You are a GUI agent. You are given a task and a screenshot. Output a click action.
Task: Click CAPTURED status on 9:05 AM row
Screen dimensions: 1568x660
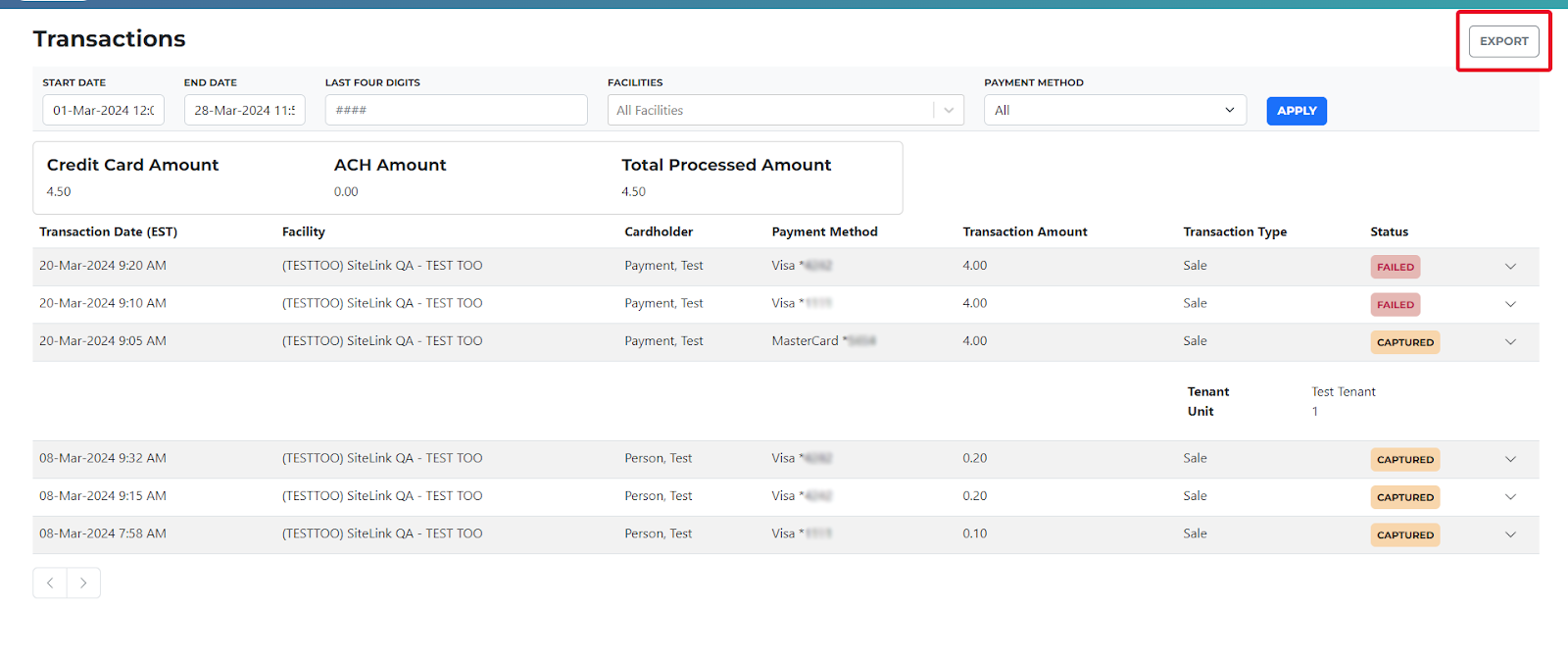(x=1404, y=342)
